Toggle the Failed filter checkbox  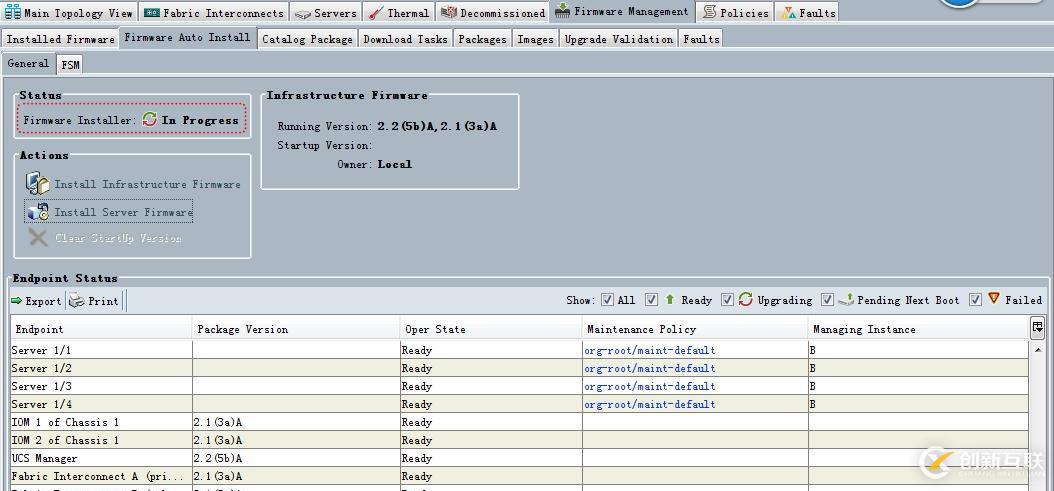[x=975, y=300]
